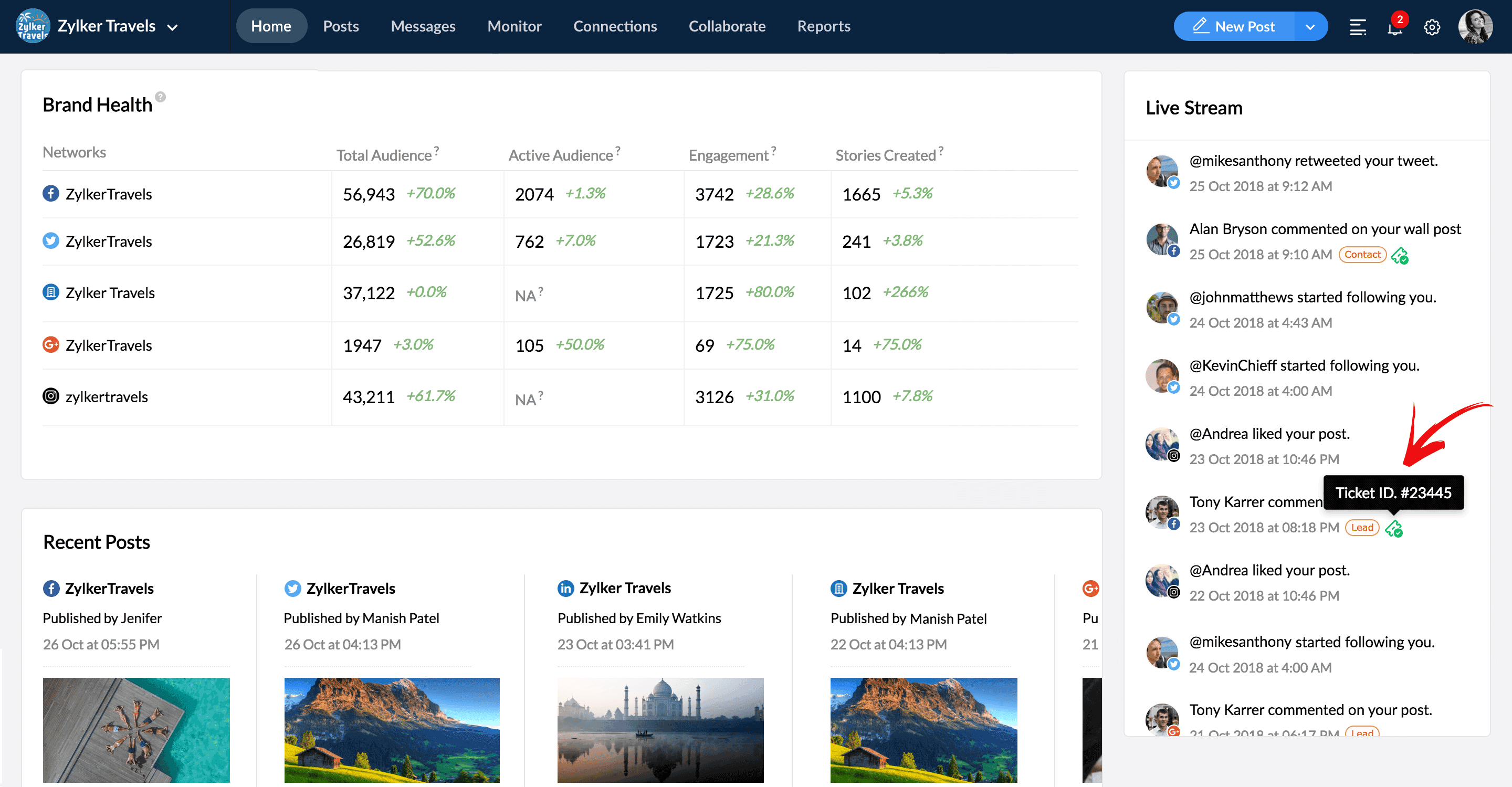Click the Zylker Travels brand logo
This screenshot has height=787, width=1512.
pos(32,26)
